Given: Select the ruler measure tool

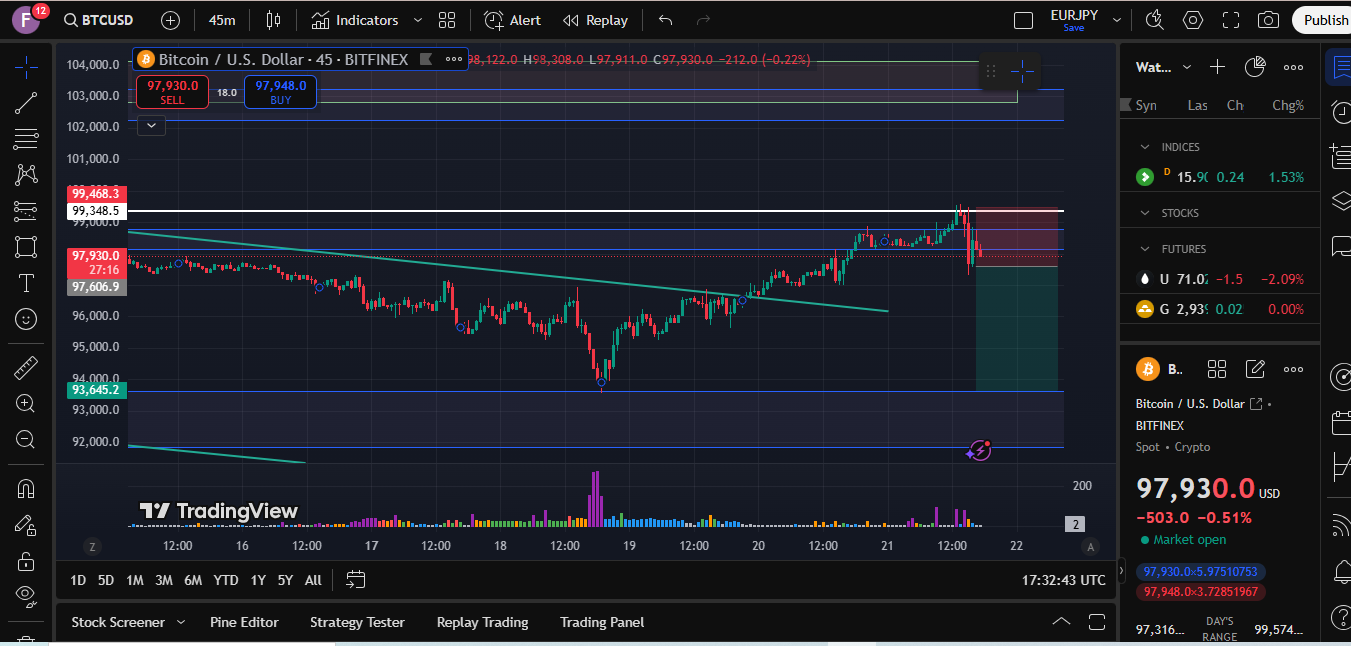Looking at the screenshot, I should [26, 368].
